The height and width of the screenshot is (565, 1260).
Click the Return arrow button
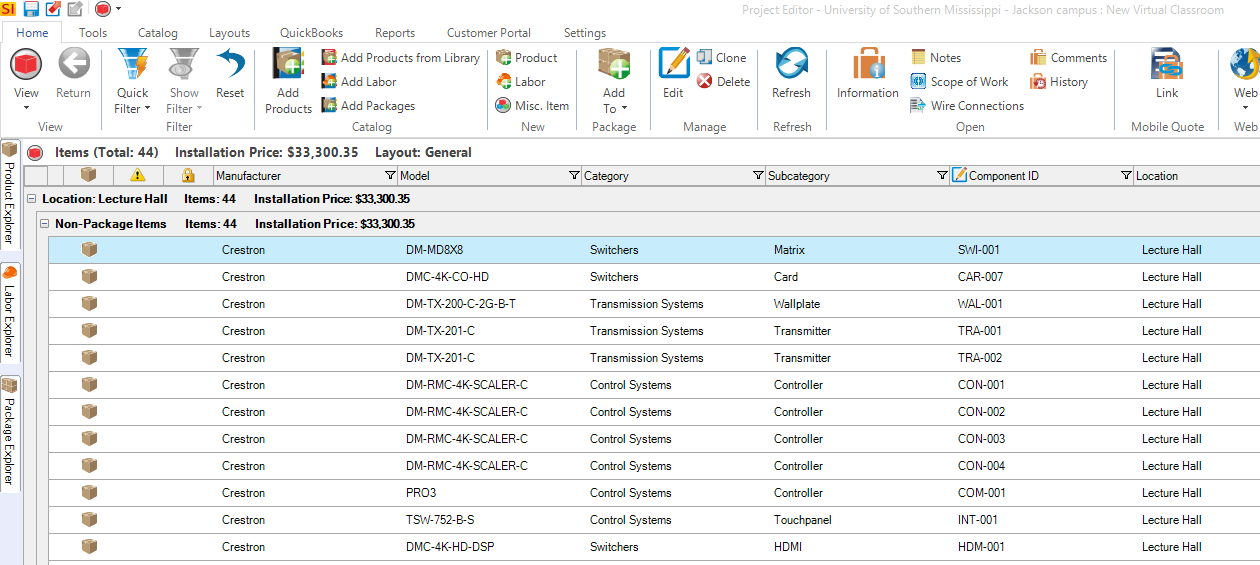pyautogui.click(x=73, y=75)
